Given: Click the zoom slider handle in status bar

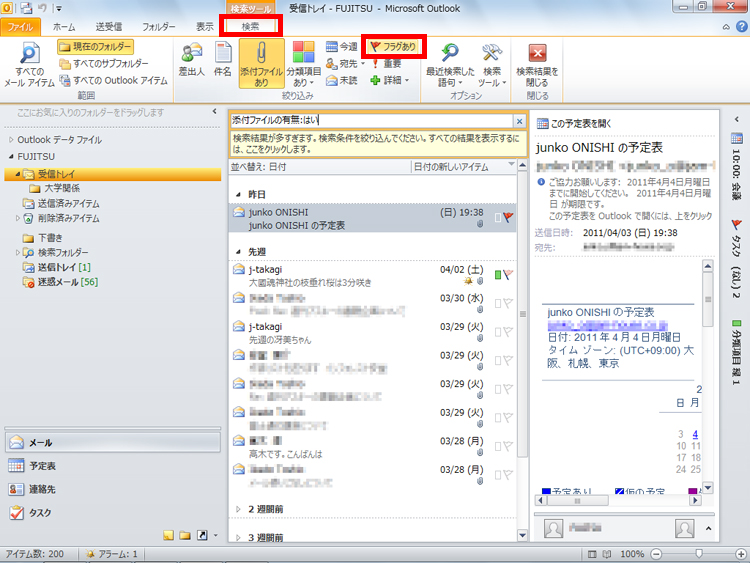Looking at the screenshot, I should coord(699,553).
